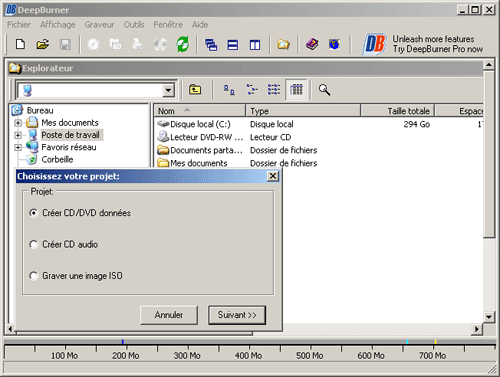This screenshot has height=377, width=500.
Task: Open the Fichier menu
Action: pyautogui.click(x=19, y=25)
